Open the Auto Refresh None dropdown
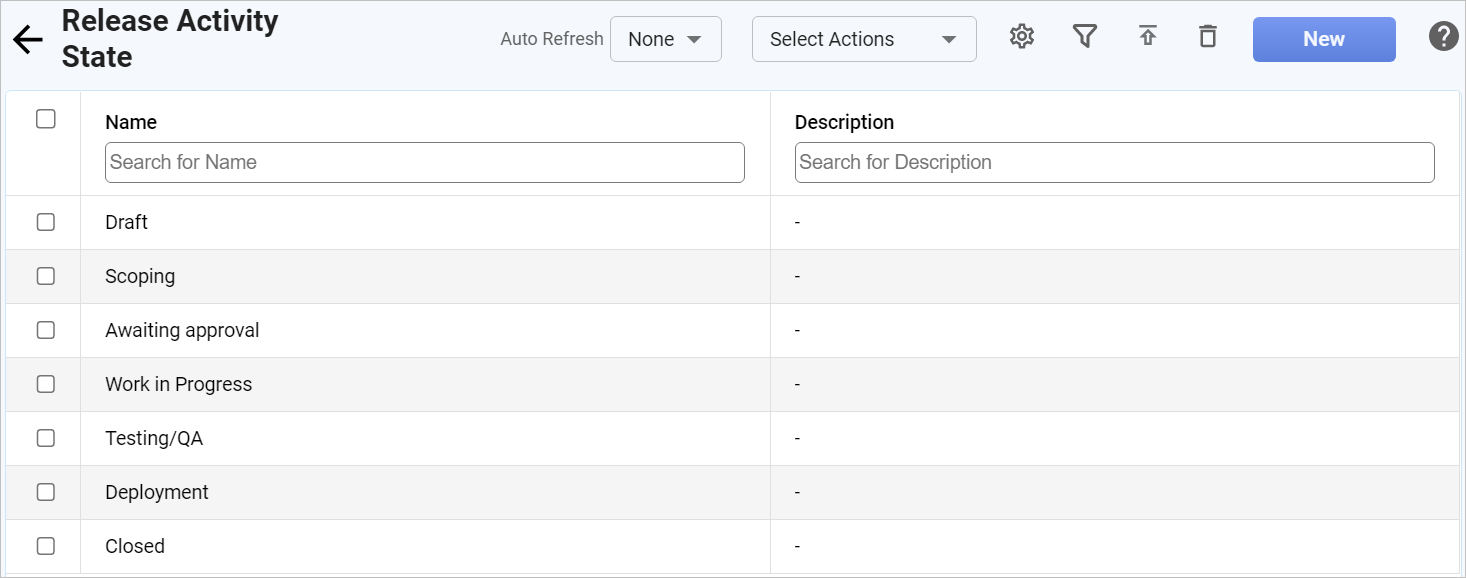This screenshot has height=578, width=1466. point(665,40)
